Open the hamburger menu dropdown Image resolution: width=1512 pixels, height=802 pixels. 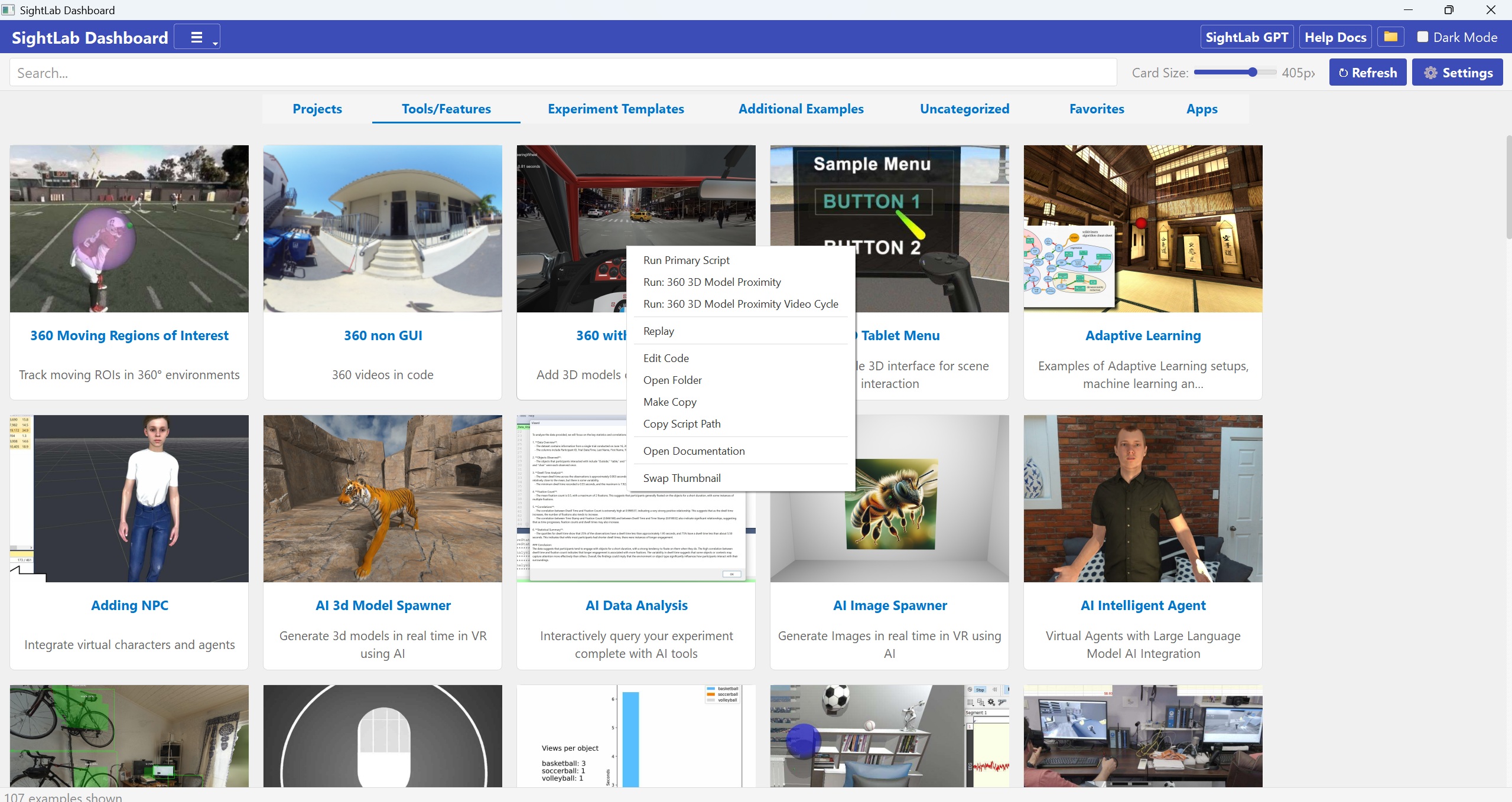[x=197, y=37]
